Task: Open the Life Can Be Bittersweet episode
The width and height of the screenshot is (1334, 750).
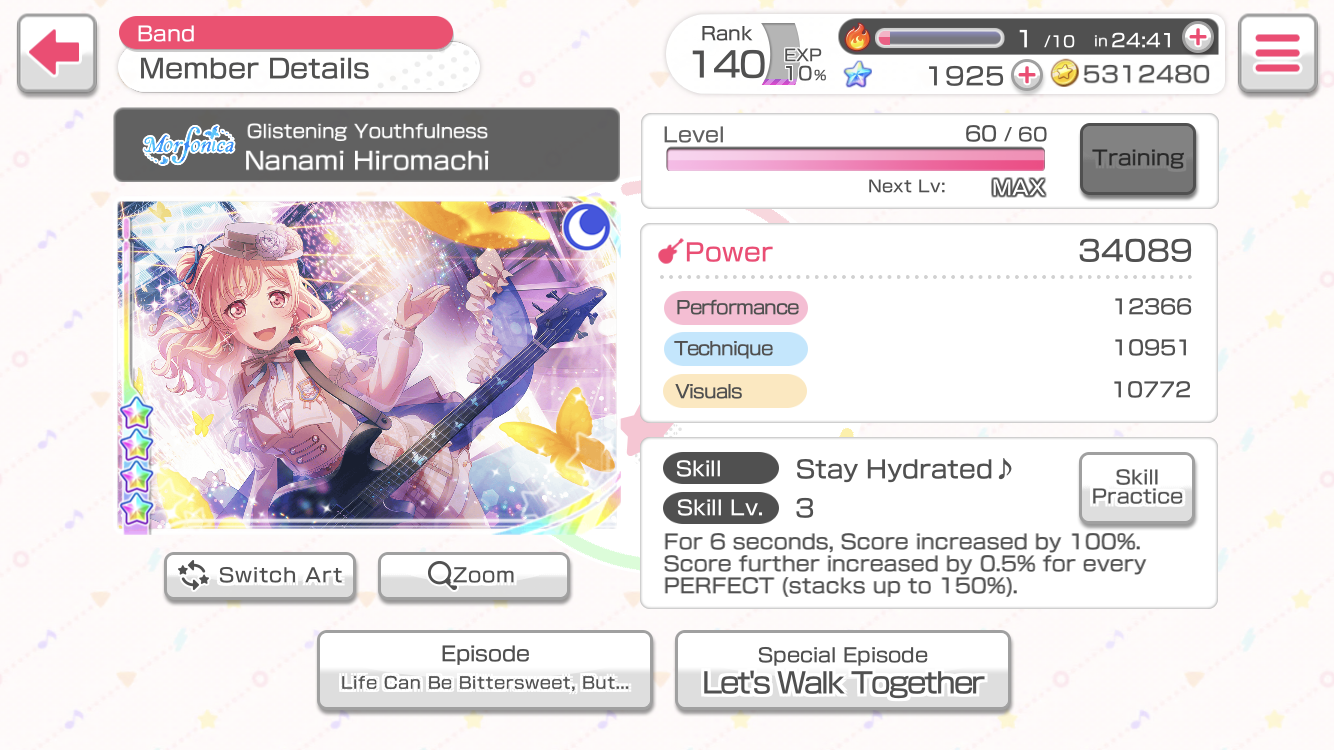Action: point(485,669)
